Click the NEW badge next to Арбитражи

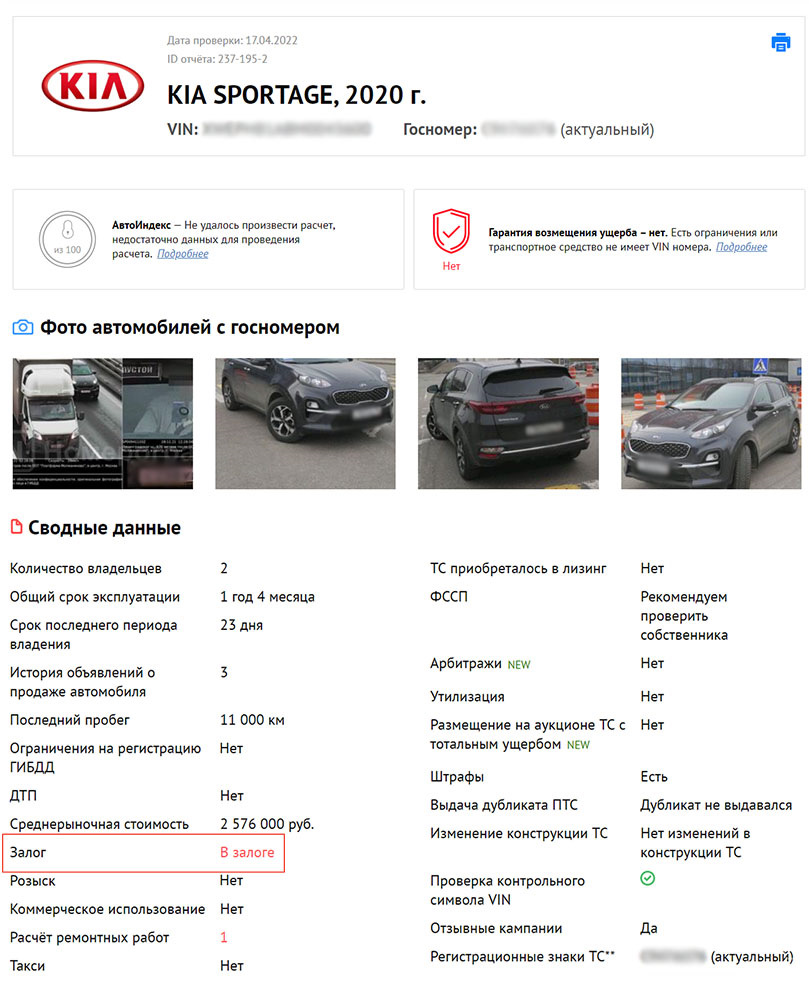[519, 664]
